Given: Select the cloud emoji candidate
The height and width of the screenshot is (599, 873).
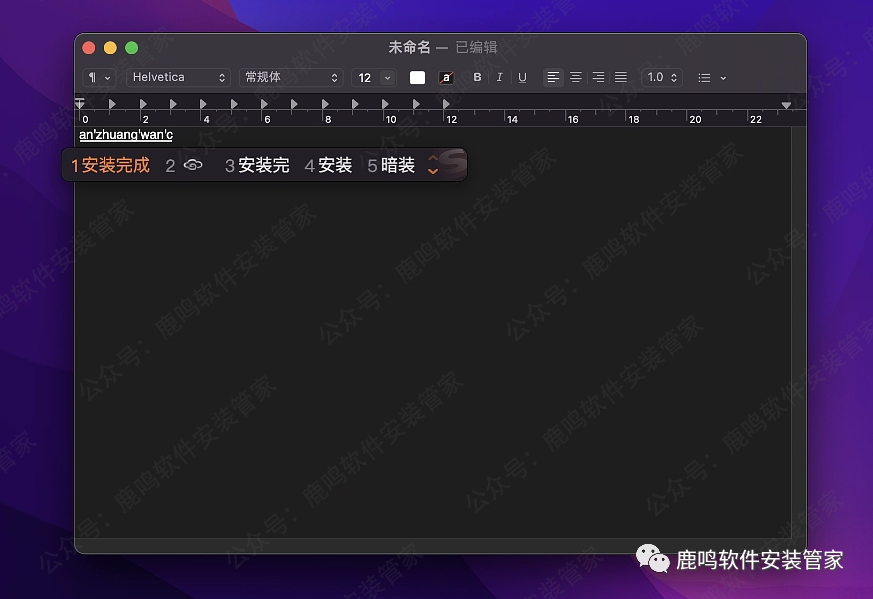Looking at the screenshot, I should point(193,164).
